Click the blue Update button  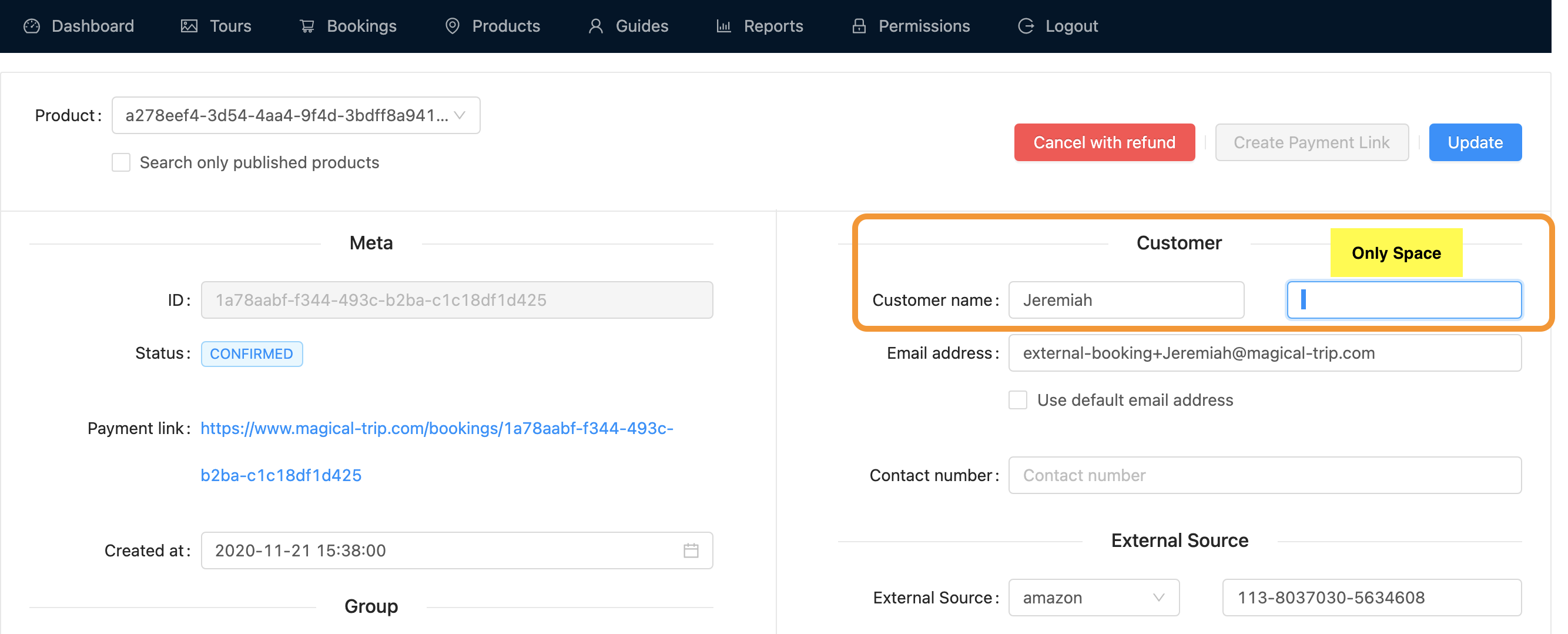click(1475, 142)
